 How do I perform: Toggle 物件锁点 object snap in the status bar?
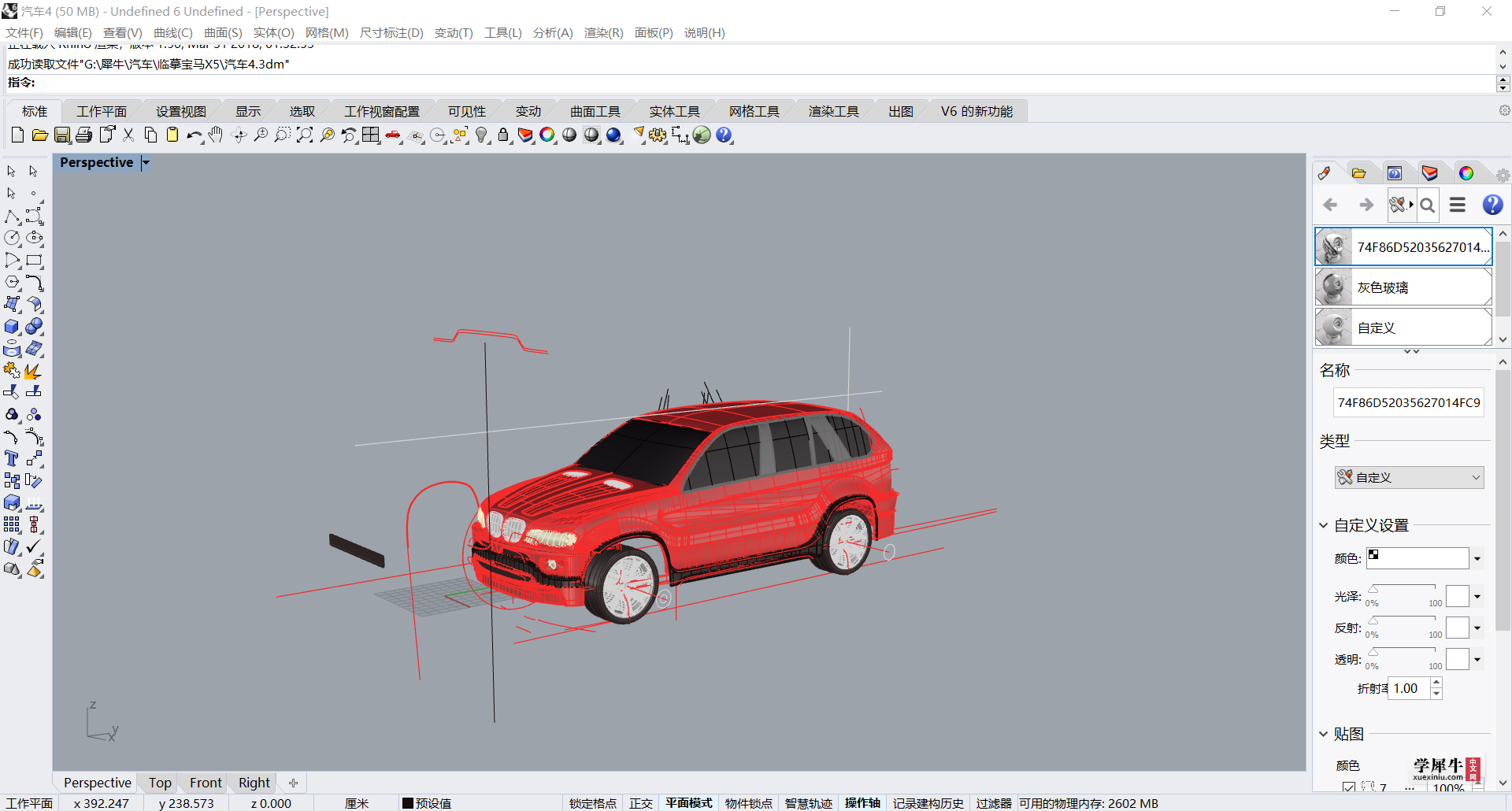click(748, 803)
